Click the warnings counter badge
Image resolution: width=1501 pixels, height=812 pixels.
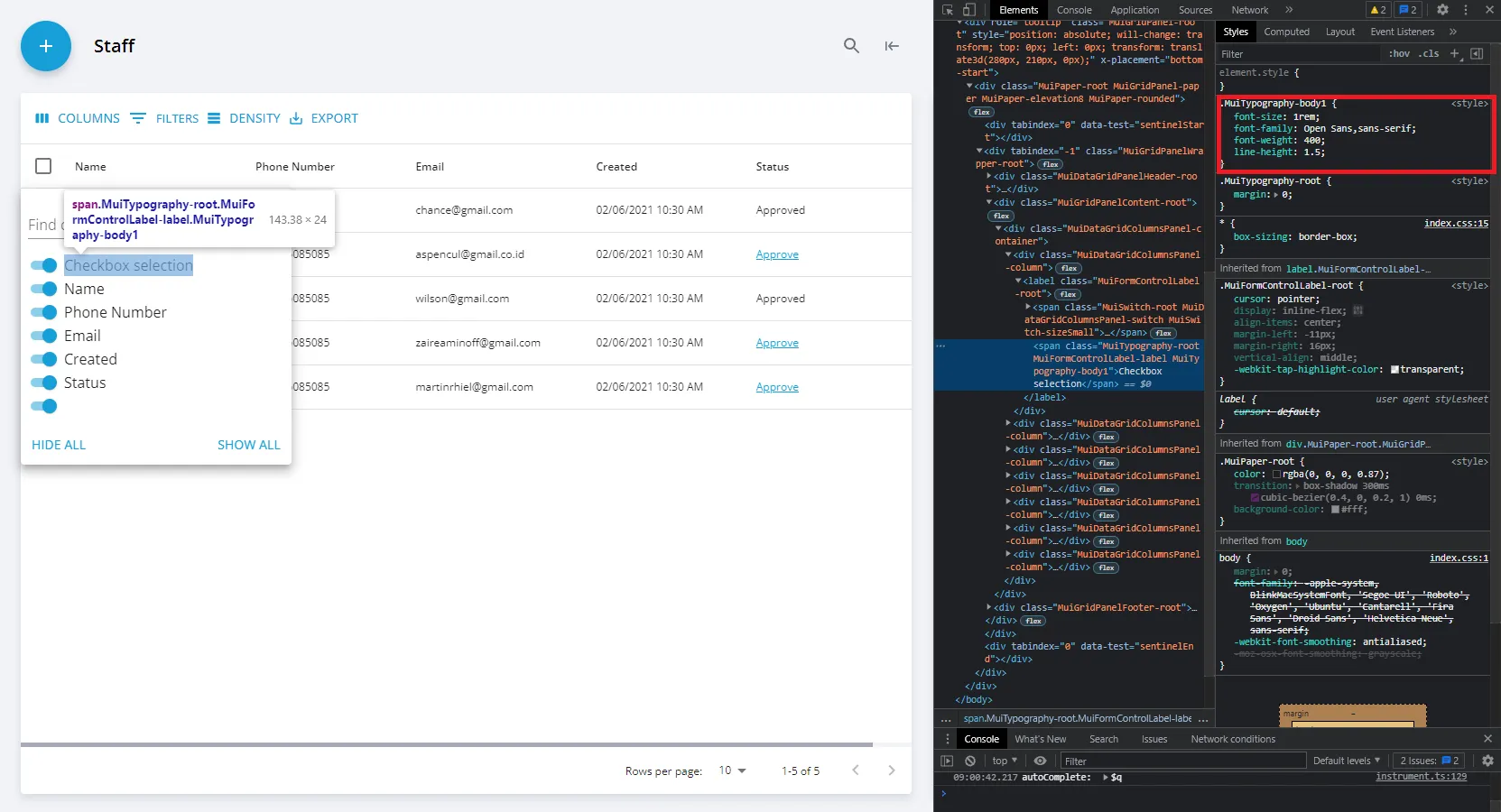tap(1378, 10)
